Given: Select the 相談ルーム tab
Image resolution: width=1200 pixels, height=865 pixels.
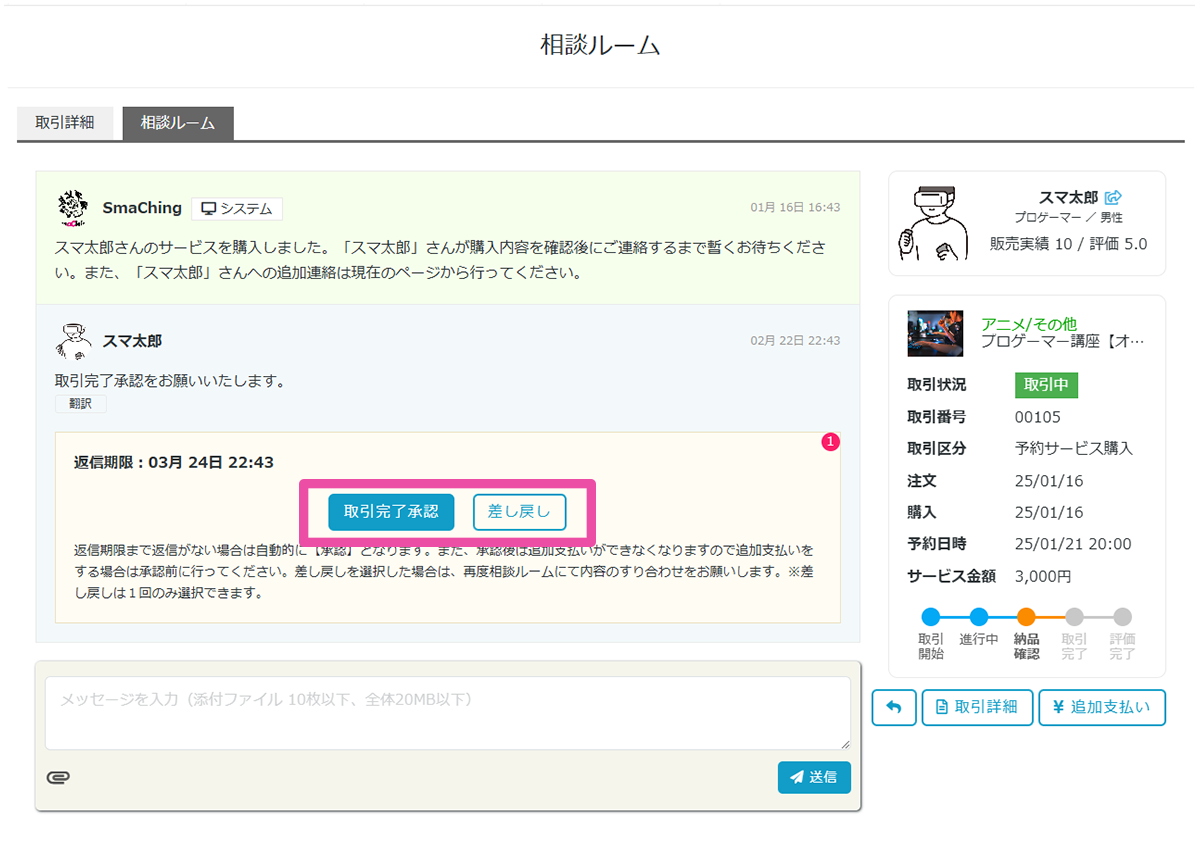Looking at the screenshot, I should coord(177,122).
